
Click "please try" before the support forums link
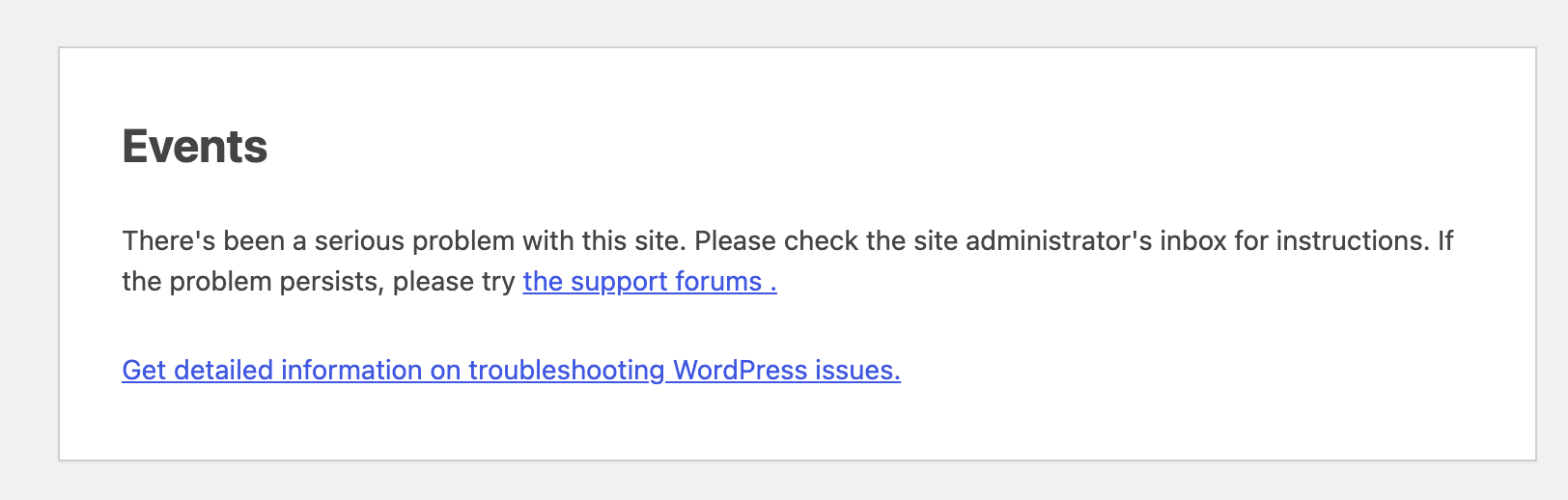coord(454,282)
